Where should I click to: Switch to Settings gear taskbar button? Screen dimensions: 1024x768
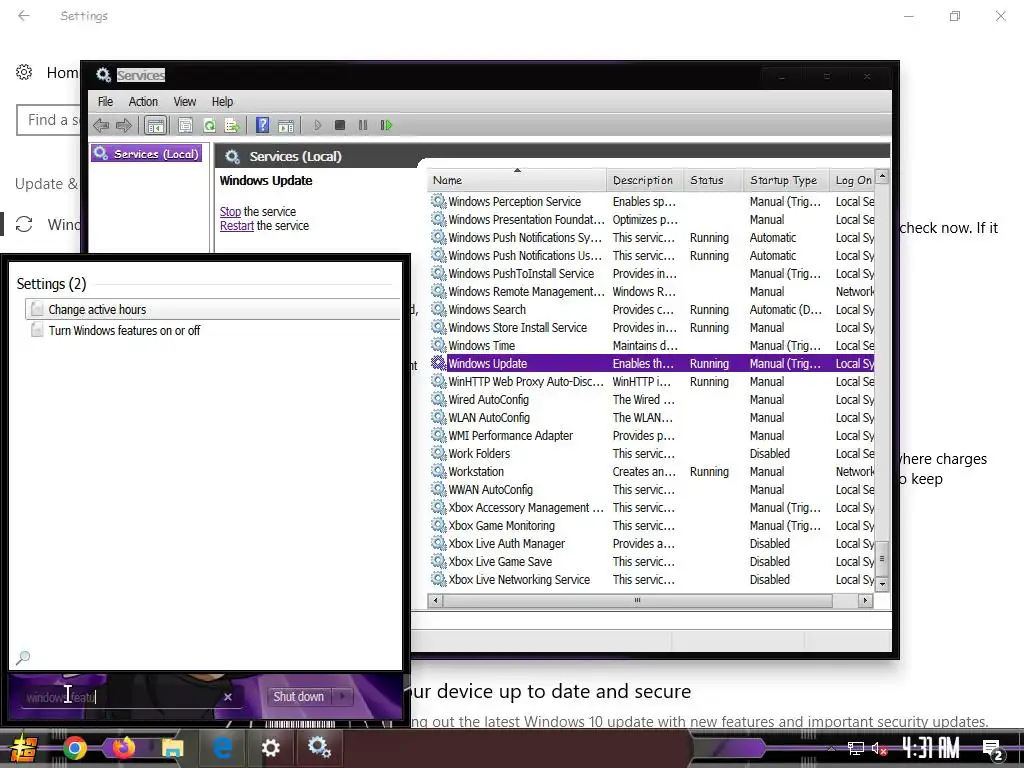point(270,748)
